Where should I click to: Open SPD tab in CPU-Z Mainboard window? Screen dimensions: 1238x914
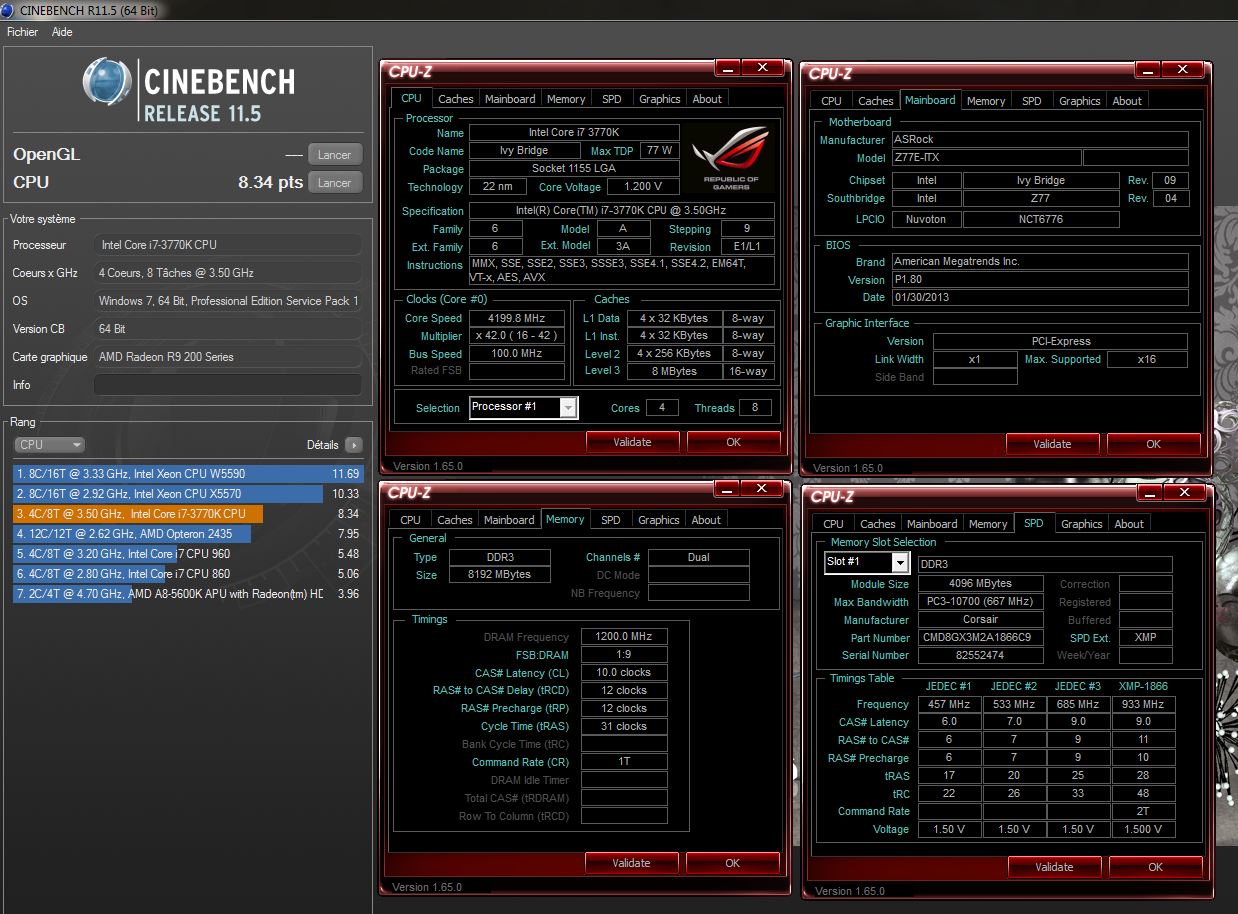(x=1031, y=101)
